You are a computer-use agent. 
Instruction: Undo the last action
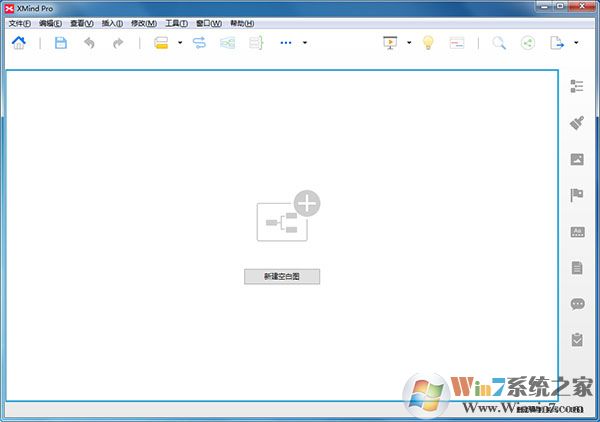89,43
